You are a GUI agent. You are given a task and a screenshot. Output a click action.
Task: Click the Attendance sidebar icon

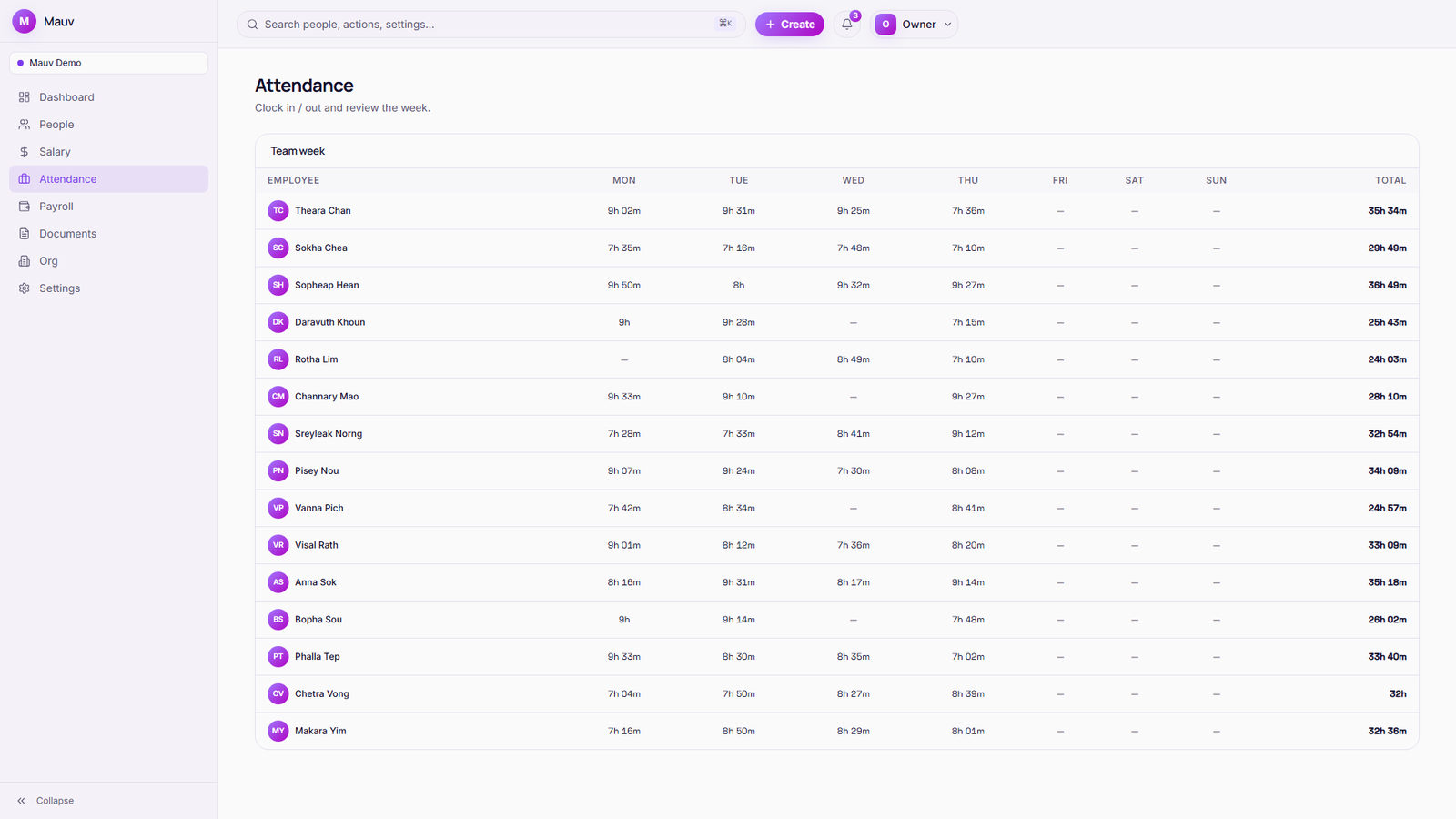(x=25, y=179)
